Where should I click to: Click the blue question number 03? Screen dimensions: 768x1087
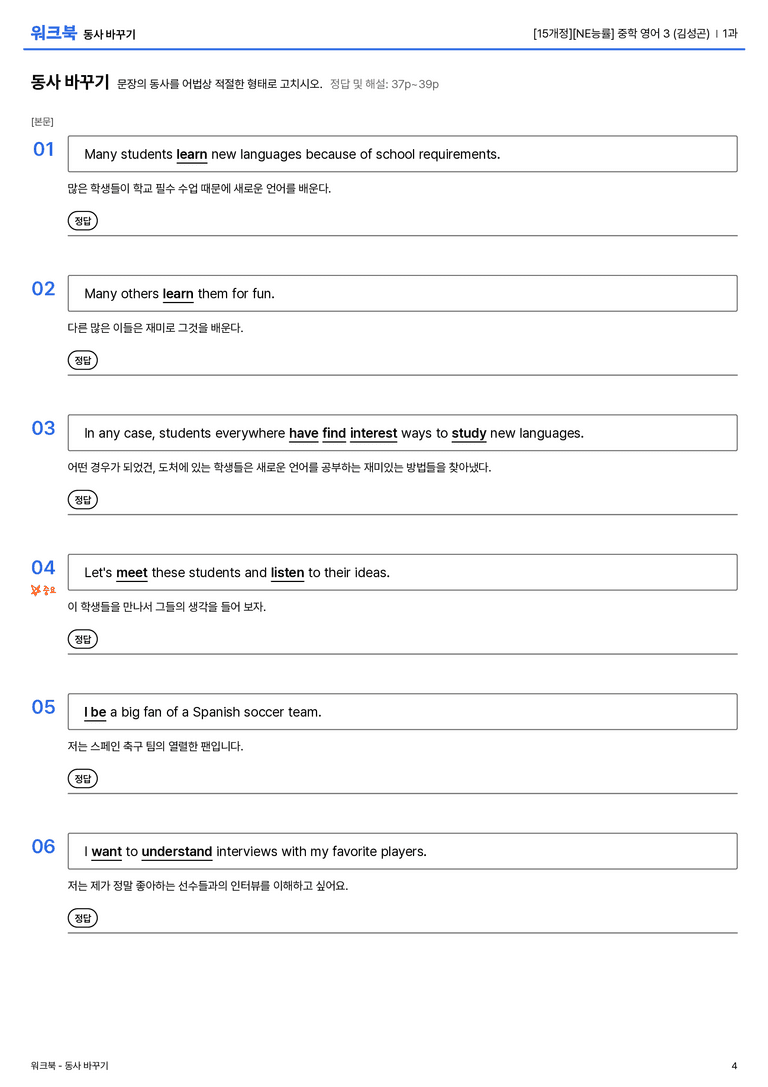[43, 428]
